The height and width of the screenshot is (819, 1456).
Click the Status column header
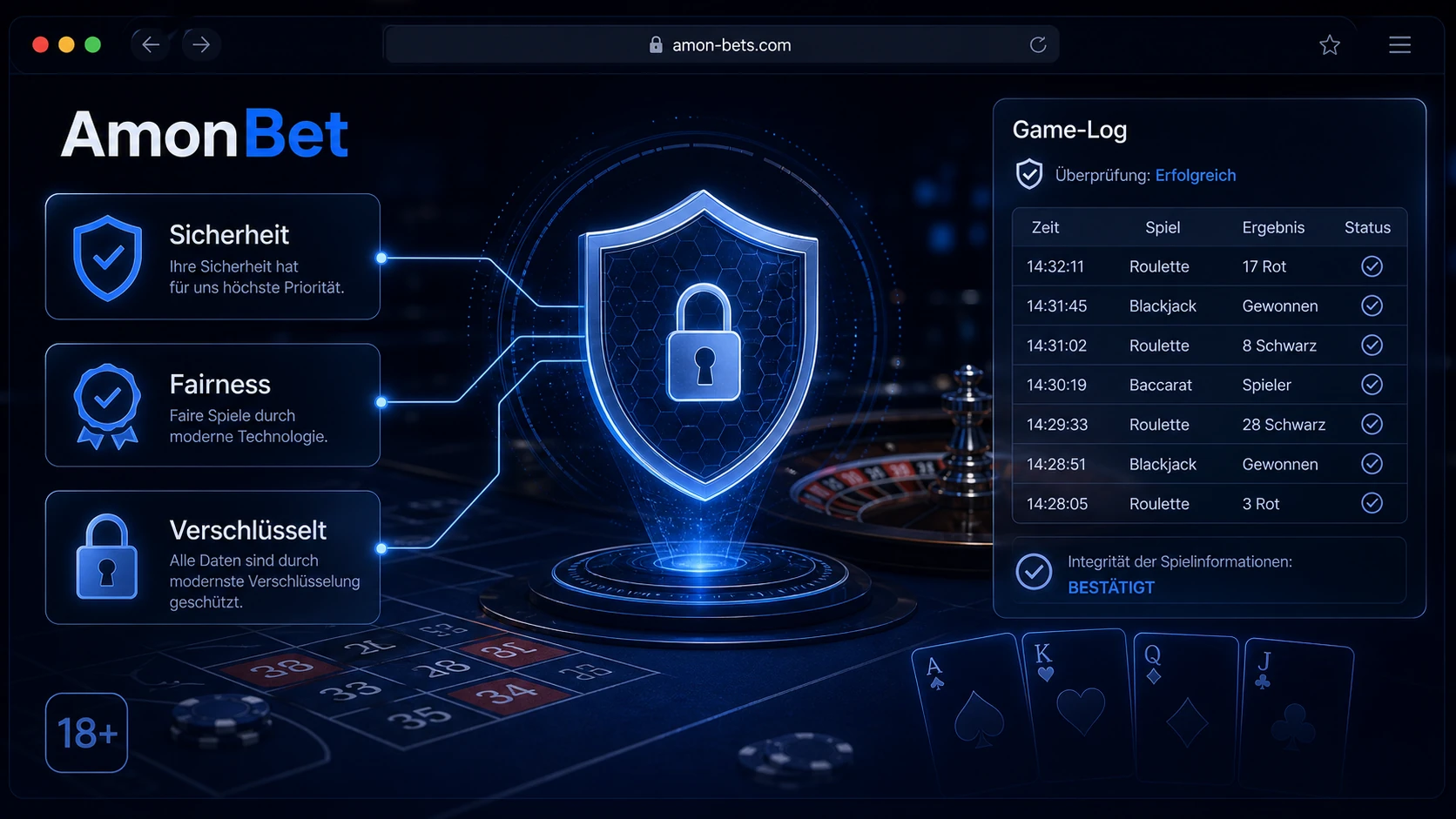(x=1367, y=227)
